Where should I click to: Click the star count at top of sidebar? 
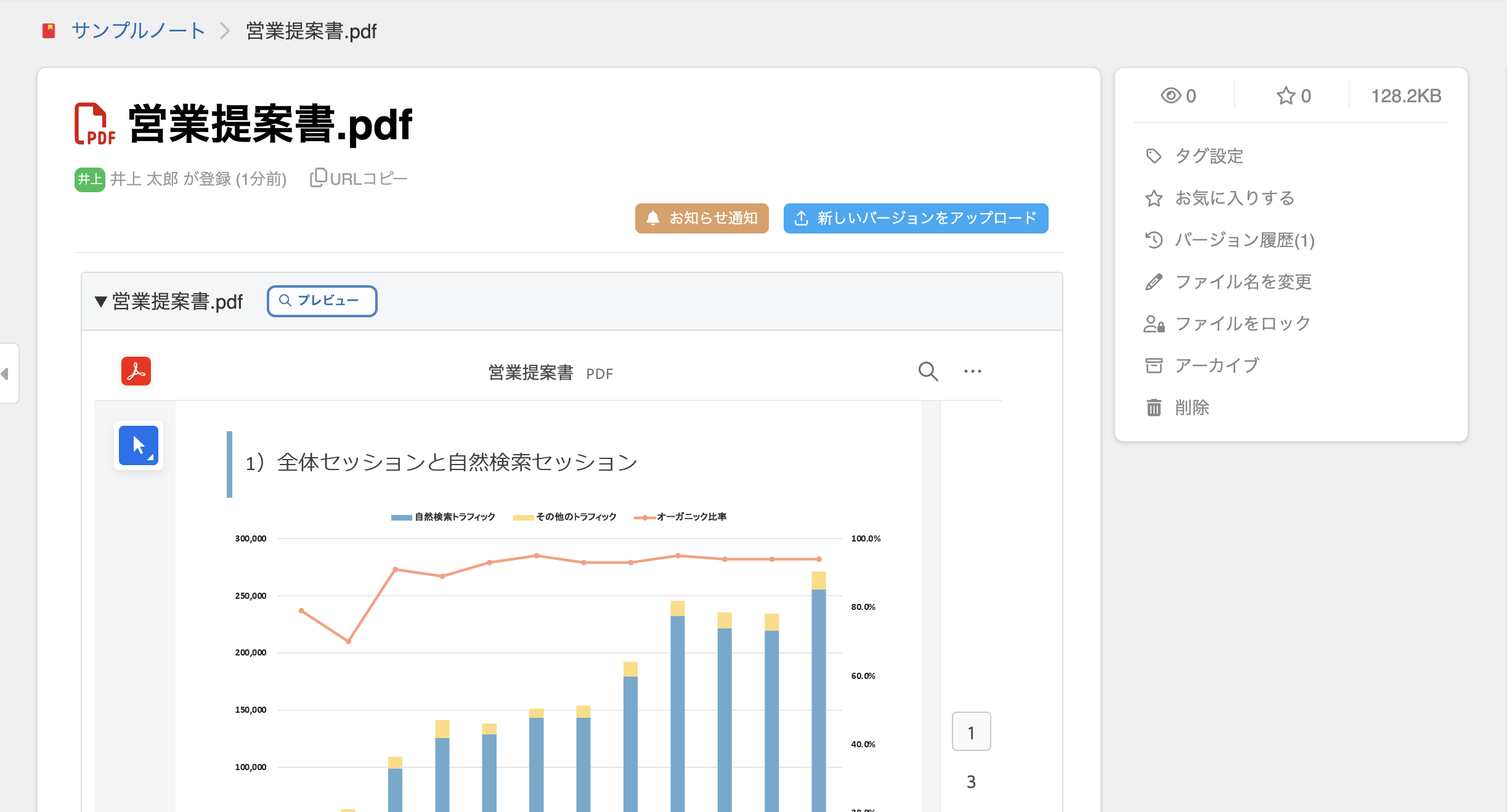pyautogui.click(x=1293, y=96)
